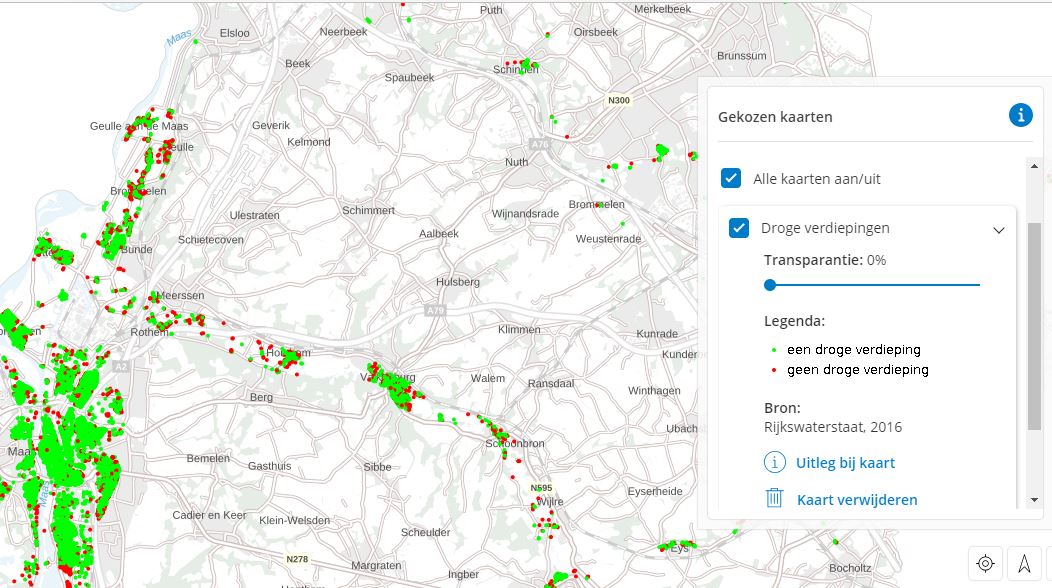Click Kaart verwijderen to remove the map
The height and width of the screenshot is (588, 1052).
858,499
